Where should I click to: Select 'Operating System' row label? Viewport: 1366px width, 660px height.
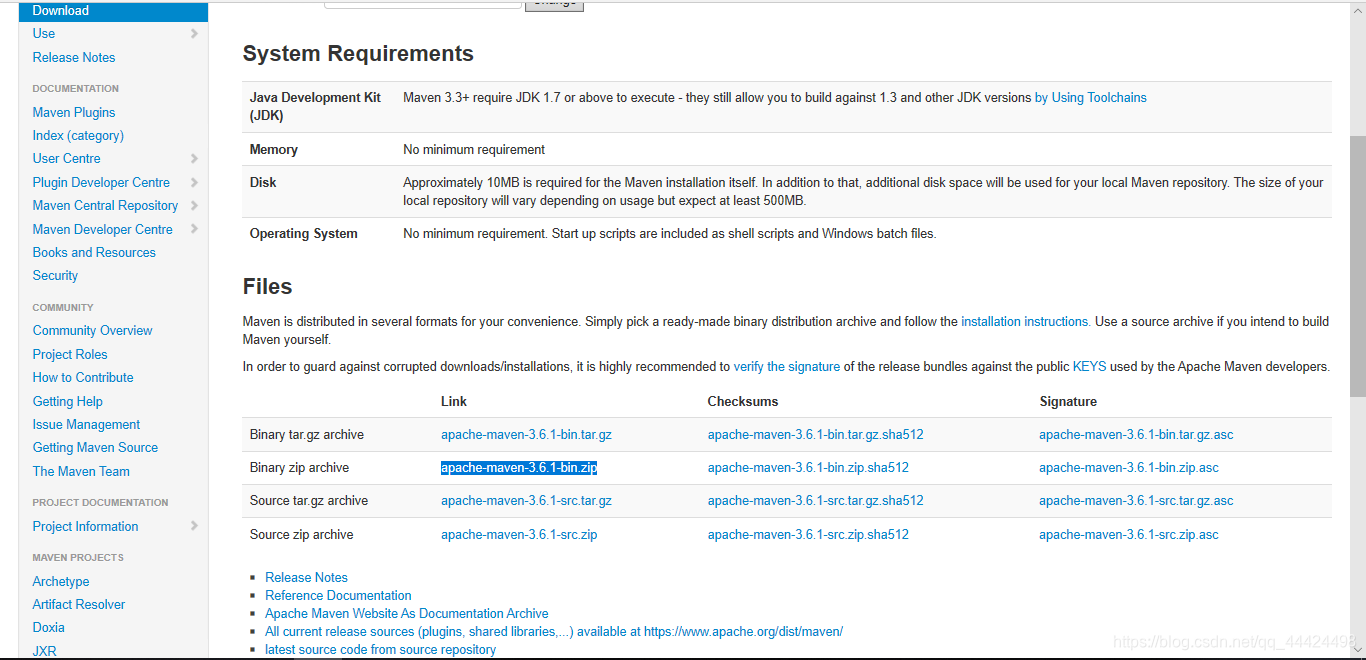pos(304,234)
